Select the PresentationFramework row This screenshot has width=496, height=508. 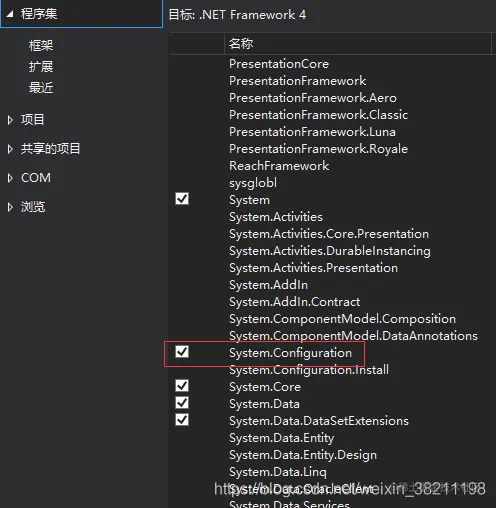tap(298, 81)
